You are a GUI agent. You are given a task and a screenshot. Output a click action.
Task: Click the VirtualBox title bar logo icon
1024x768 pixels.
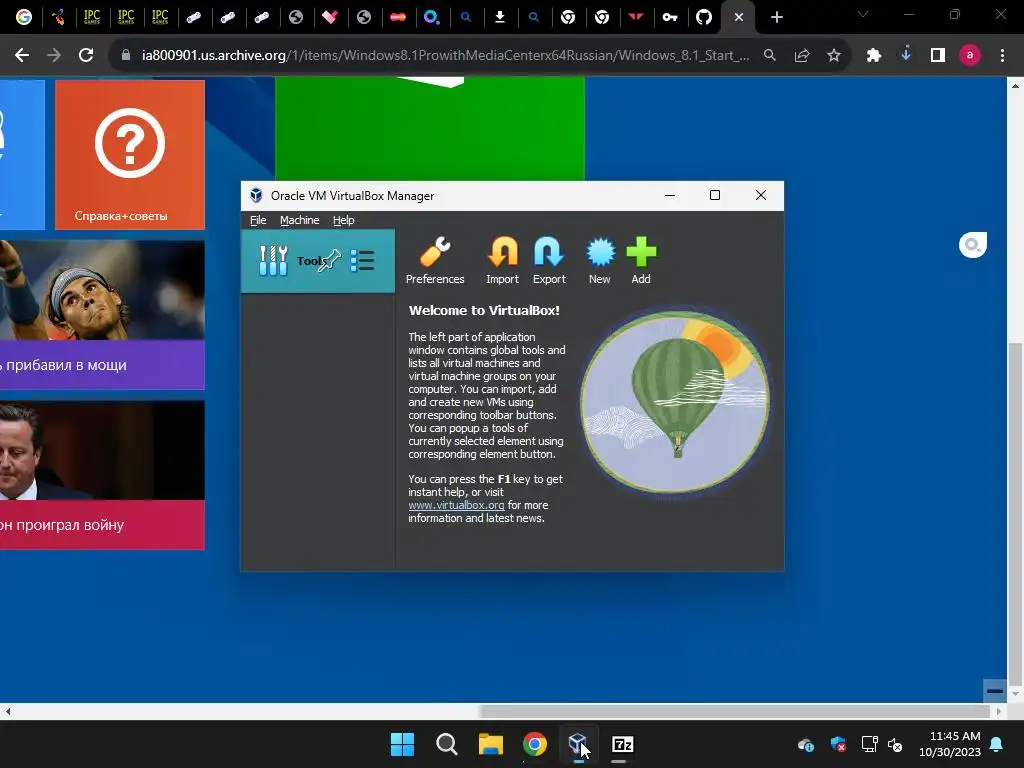pyautogui.click(x=256, y=195)
